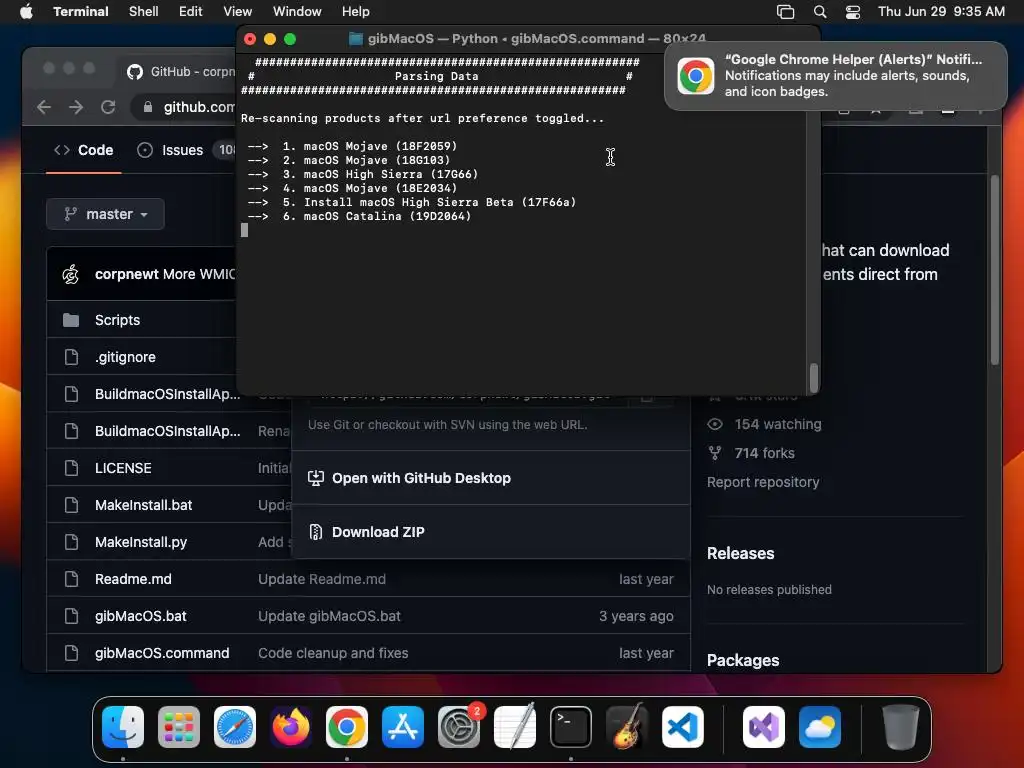This screenshot has height=768, width=1024.
Task: Expand the master branch dropdown
Action: pos(105,214)
